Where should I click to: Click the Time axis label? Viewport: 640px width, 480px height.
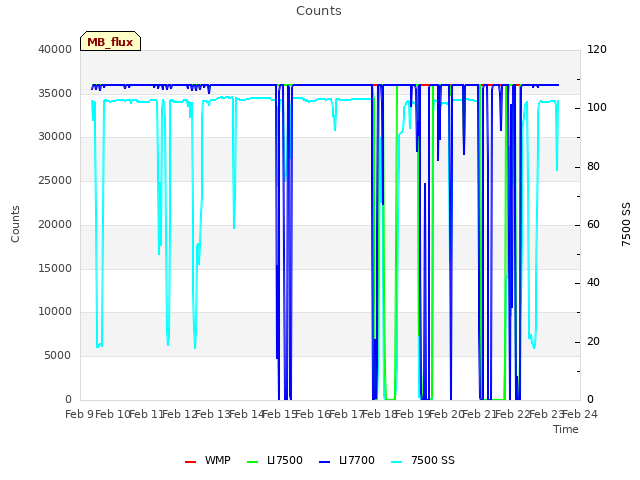pos(566,429)
